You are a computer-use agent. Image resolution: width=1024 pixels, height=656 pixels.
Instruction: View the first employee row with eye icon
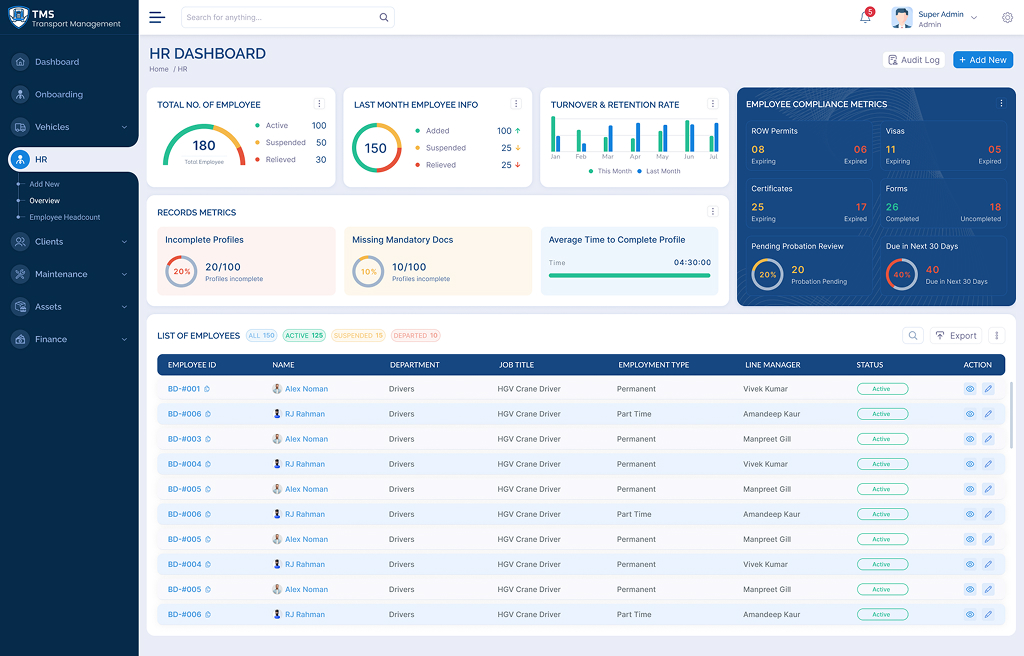pos(969,389)
